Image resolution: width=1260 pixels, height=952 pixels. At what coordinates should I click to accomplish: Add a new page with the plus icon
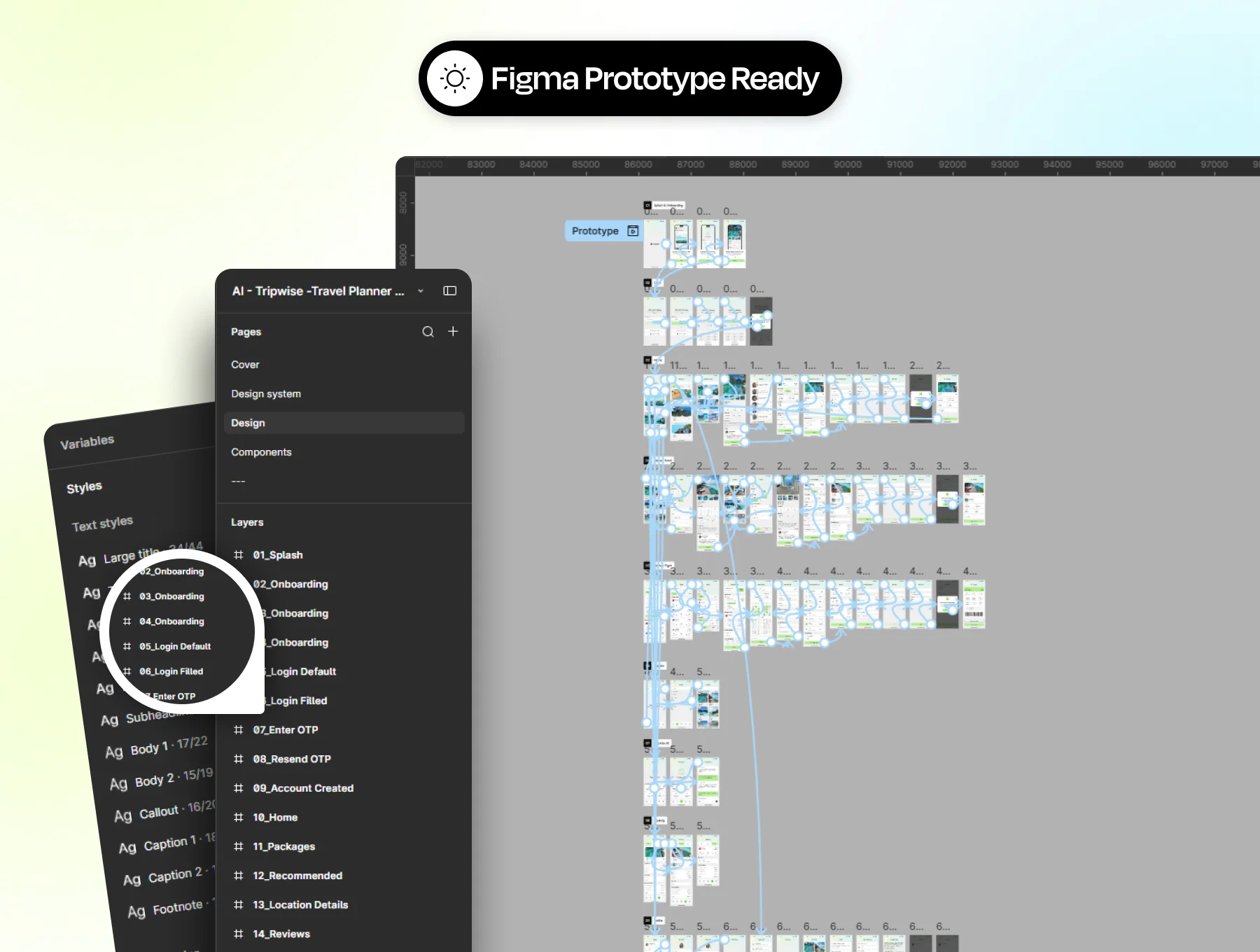point(453,331)
